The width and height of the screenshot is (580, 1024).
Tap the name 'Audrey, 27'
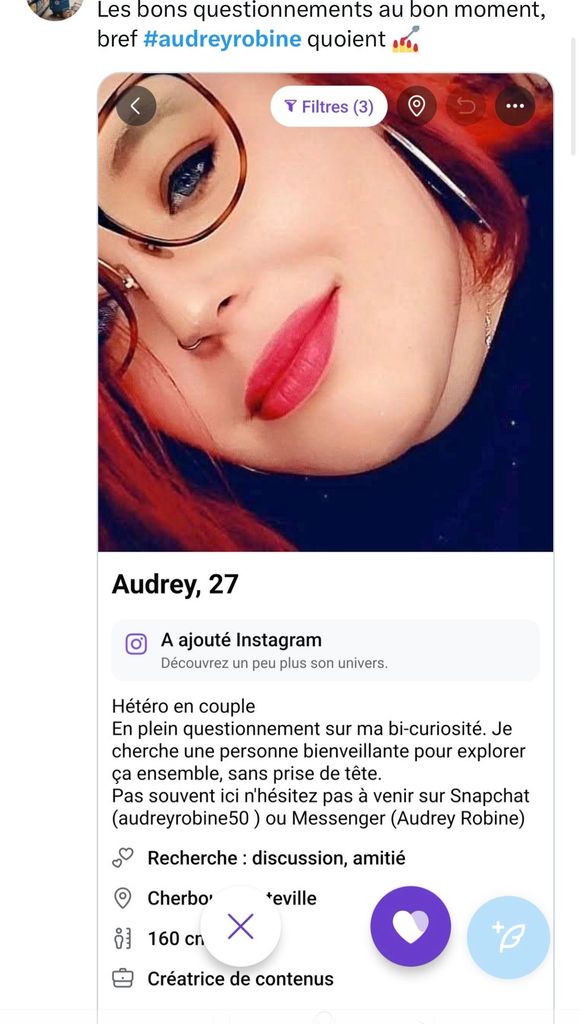pos(175,584)
